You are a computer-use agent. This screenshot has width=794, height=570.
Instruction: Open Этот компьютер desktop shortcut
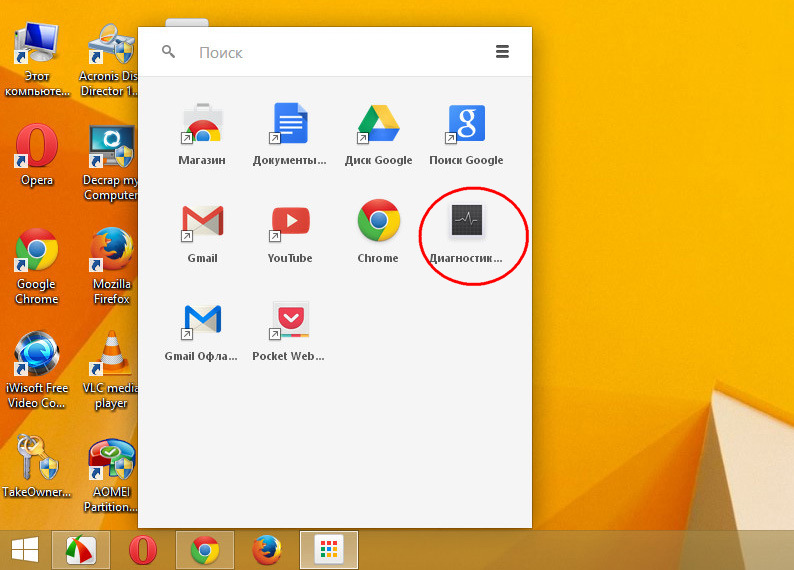[37, 59]
